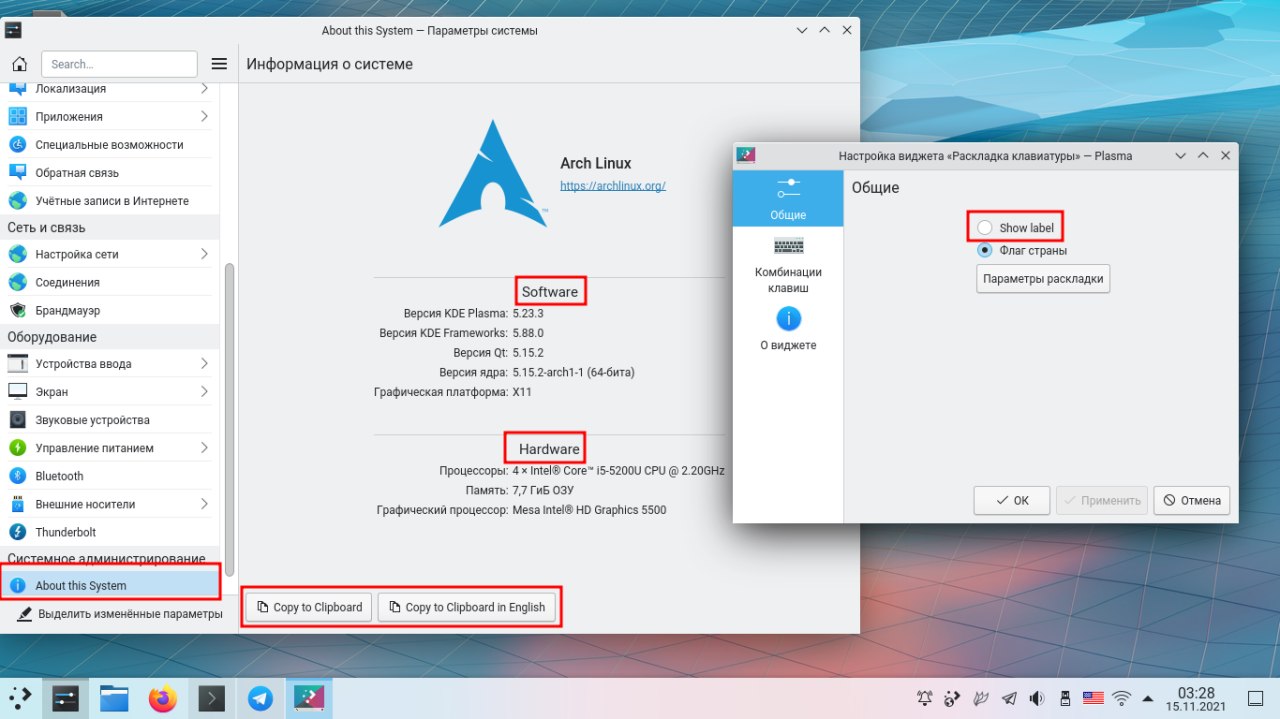The image size is (1280, 719).
Task: Click the Telegram paper-plane tray icon
Action: (x=1009, y=698)
